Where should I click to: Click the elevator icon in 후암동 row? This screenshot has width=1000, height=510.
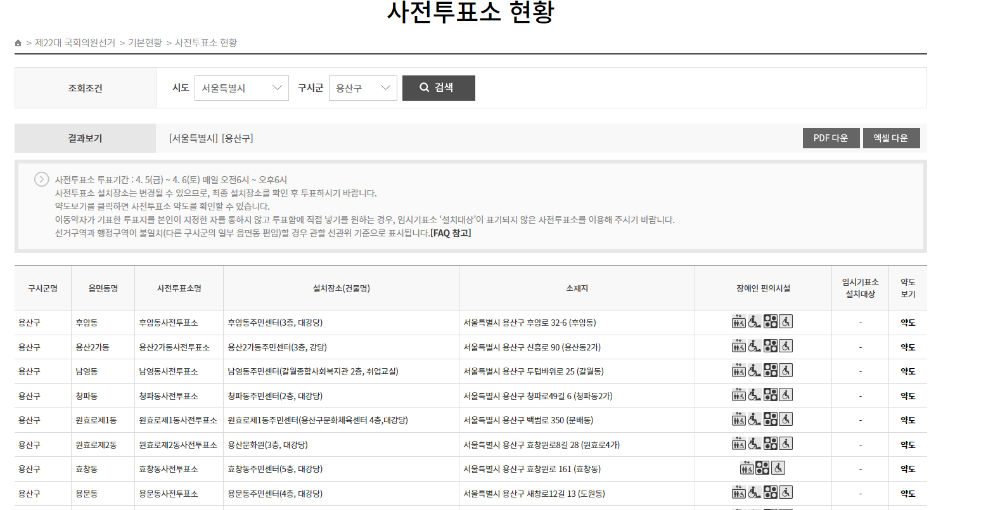tap(739, 322)
